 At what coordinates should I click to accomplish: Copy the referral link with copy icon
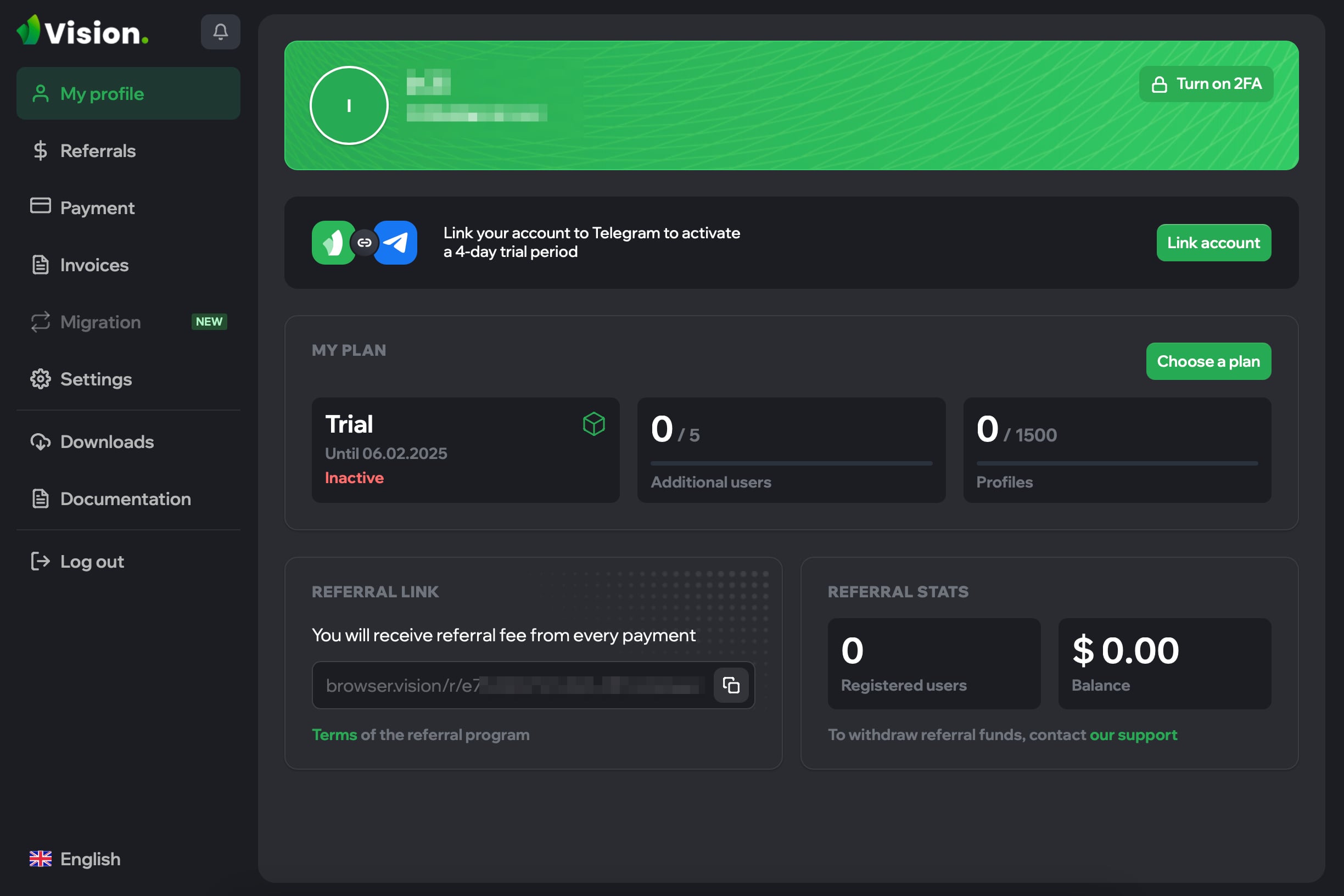(x=731, y=685)
